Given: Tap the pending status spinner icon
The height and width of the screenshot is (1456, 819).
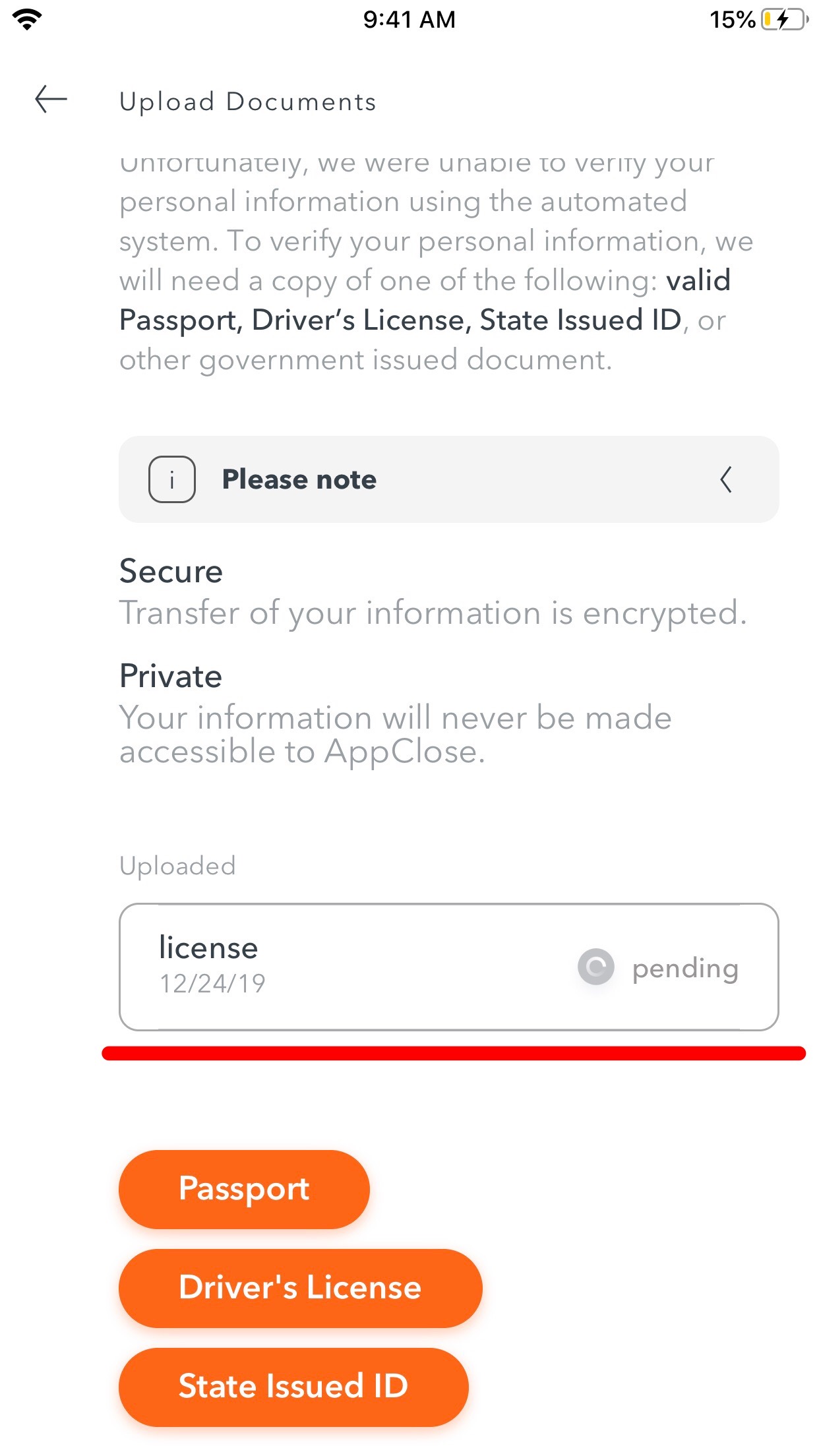Looking at the screenshot, I should 596,967.
